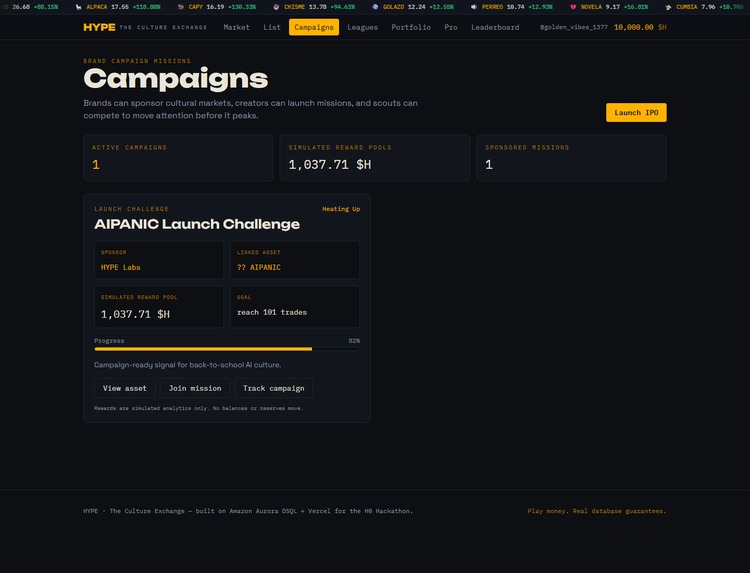Click the Heating Up status label

coord(341,209)
